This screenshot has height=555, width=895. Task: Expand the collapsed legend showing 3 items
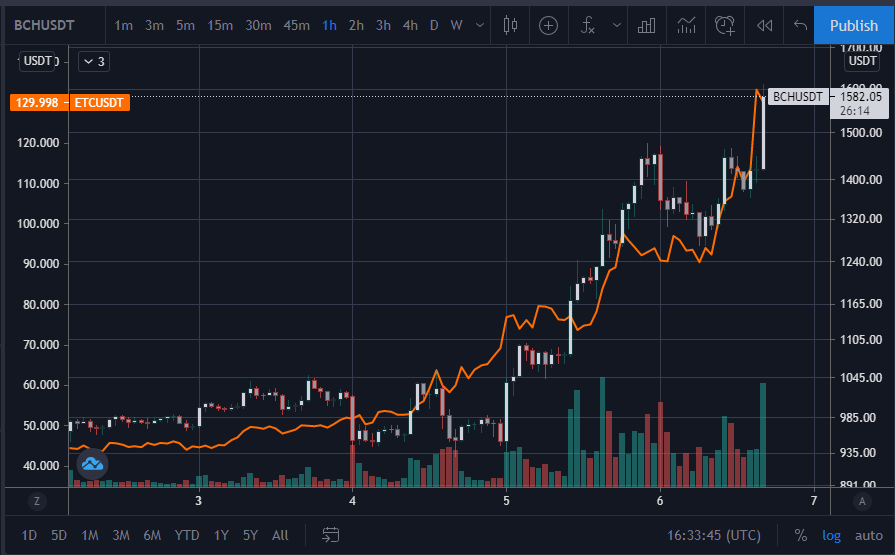pyautogui.click(x=94, y=61)
